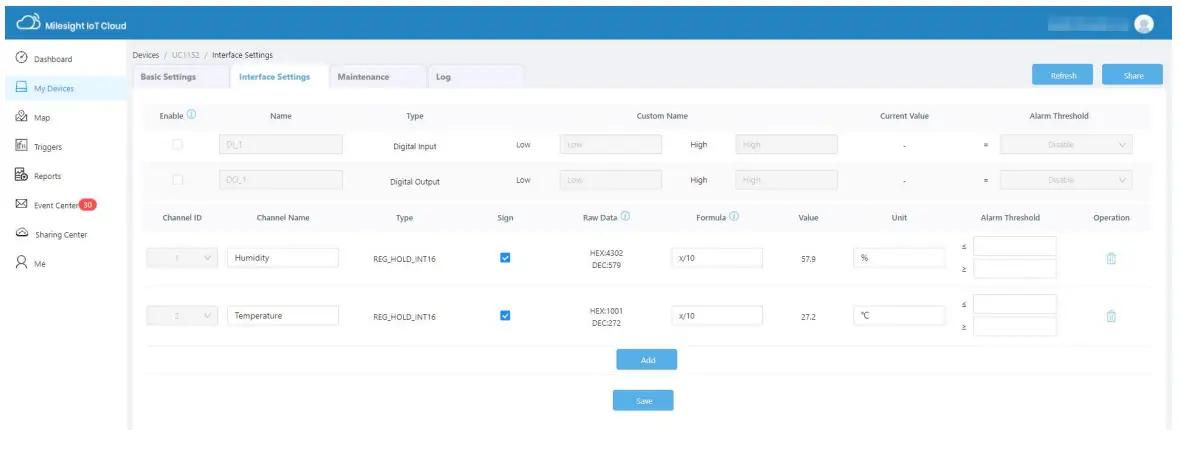Click the info icon beside Raw Data
The image size is (1180, 455).
(625, 217)
